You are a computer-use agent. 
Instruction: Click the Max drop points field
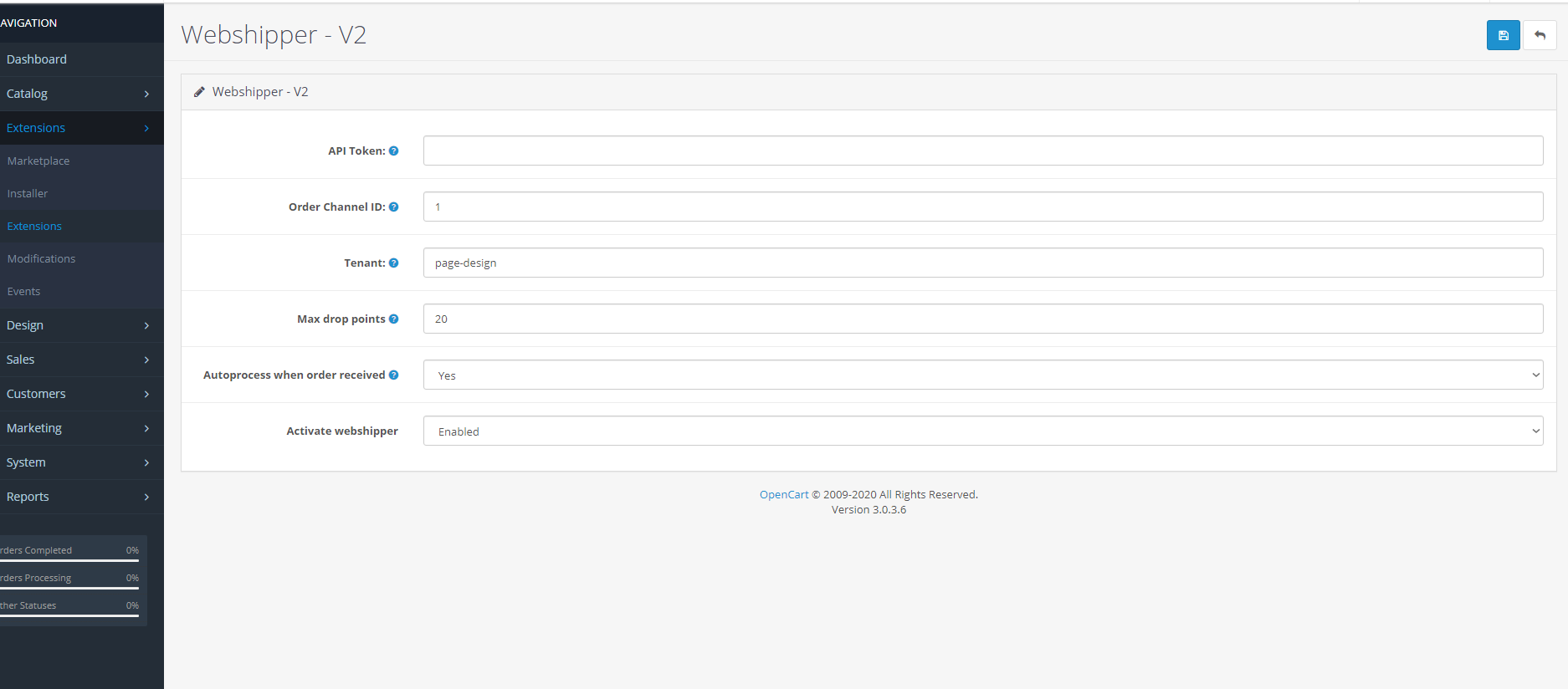pyautogui.click(x=983, y=319)
